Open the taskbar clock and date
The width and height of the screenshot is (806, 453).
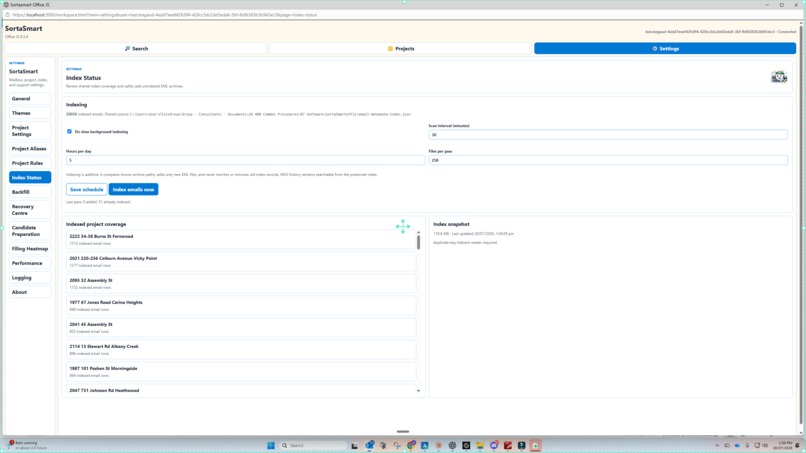[x=785, y=446]
